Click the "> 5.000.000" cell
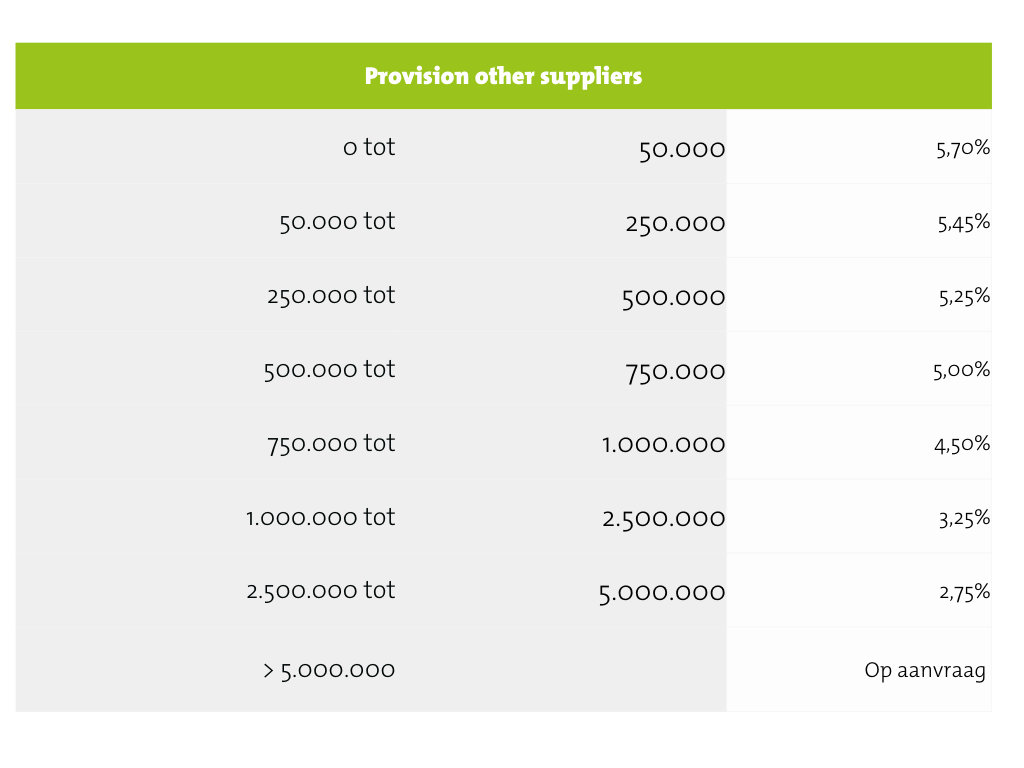Screen dimensions: 1024x768 coord(329,669)
